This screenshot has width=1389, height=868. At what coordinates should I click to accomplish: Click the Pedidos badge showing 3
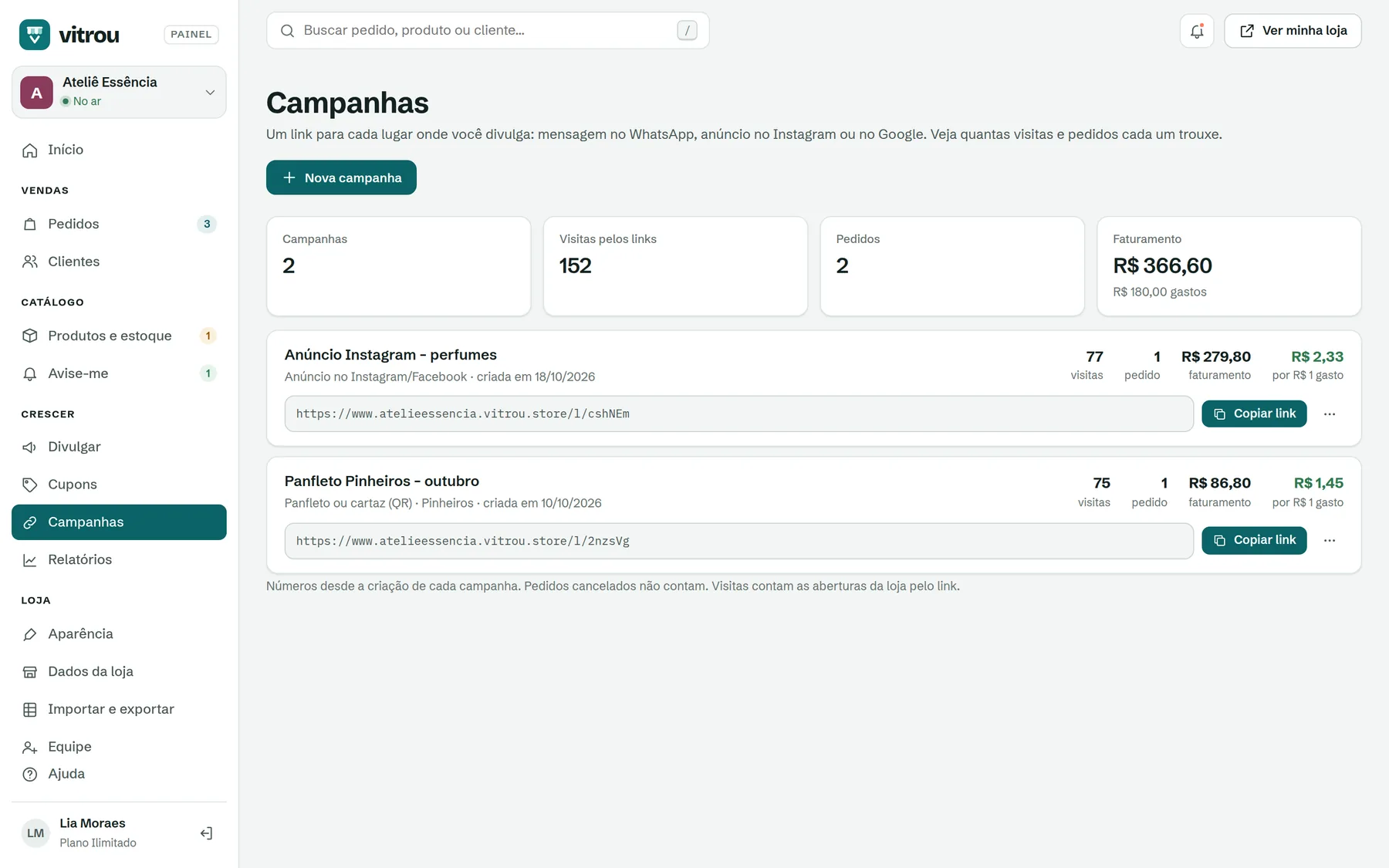tap(207, 225)
